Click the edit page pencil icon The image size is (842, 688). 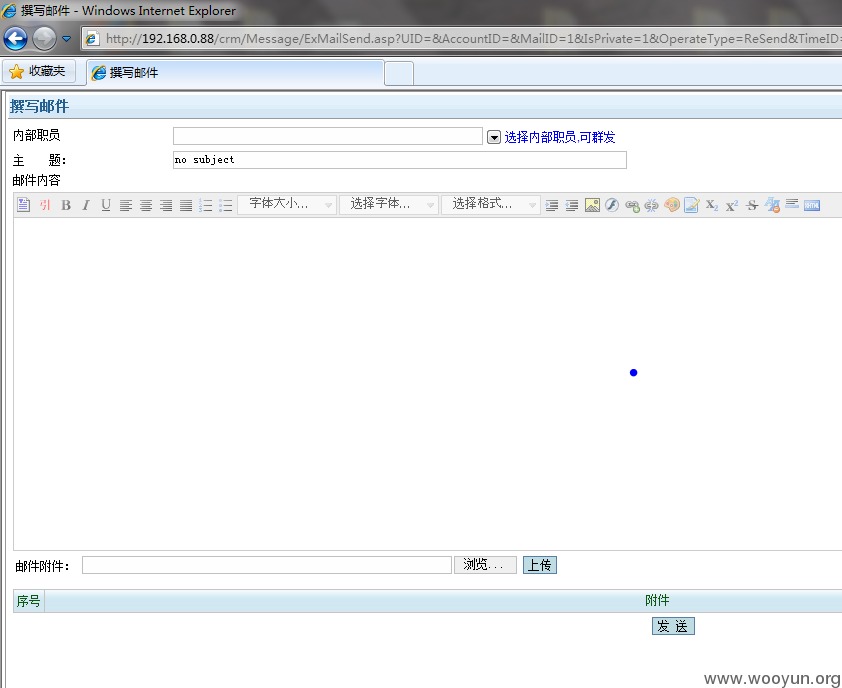pyautogui.click(x=692, y=205)
